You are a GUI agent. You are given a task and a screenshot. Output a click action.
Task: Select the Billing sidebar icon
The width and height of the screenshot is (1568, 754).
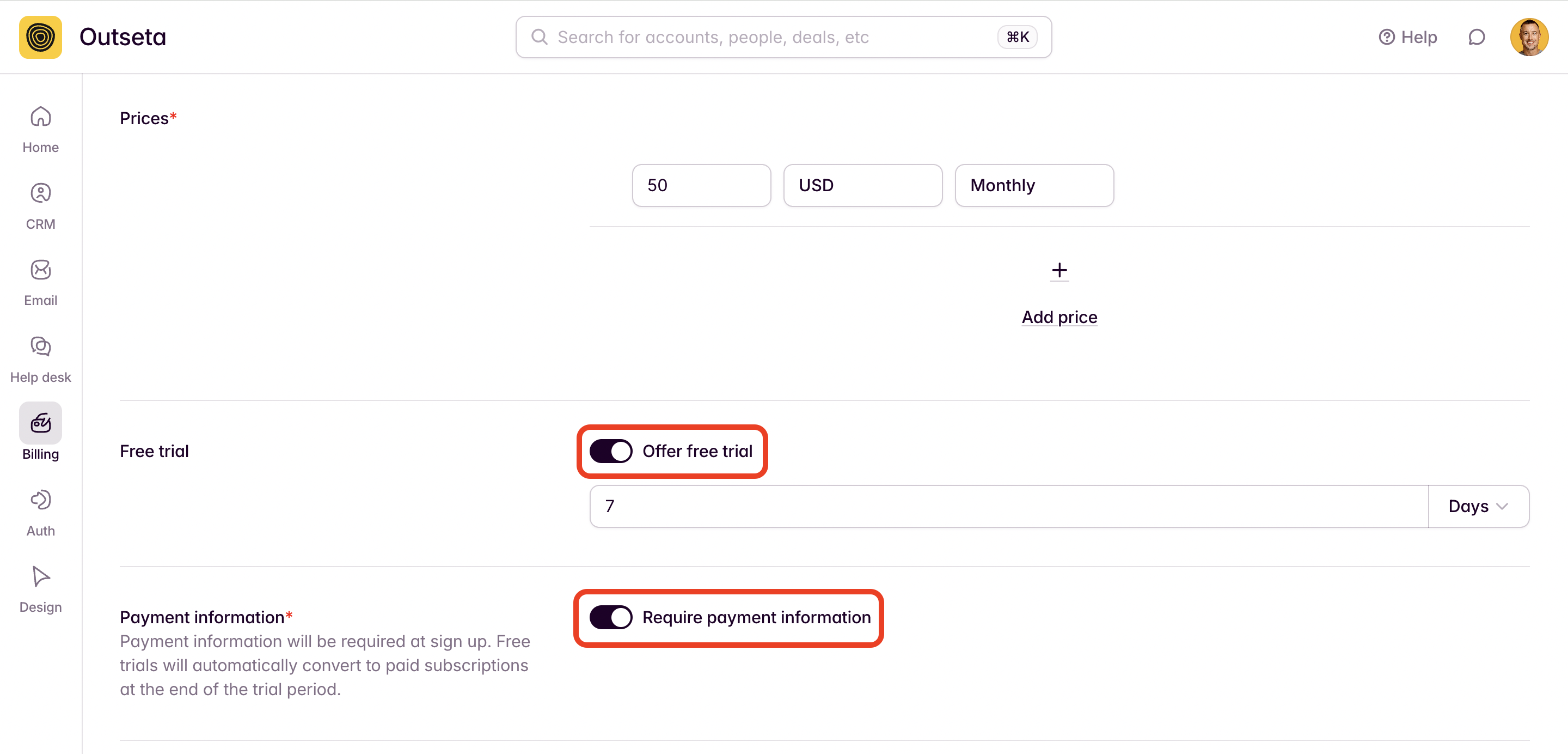click(x=40, y=423)
